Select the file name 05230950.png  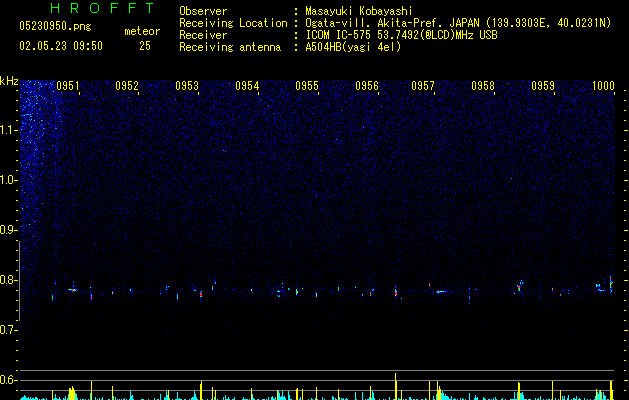pos(55,27)
